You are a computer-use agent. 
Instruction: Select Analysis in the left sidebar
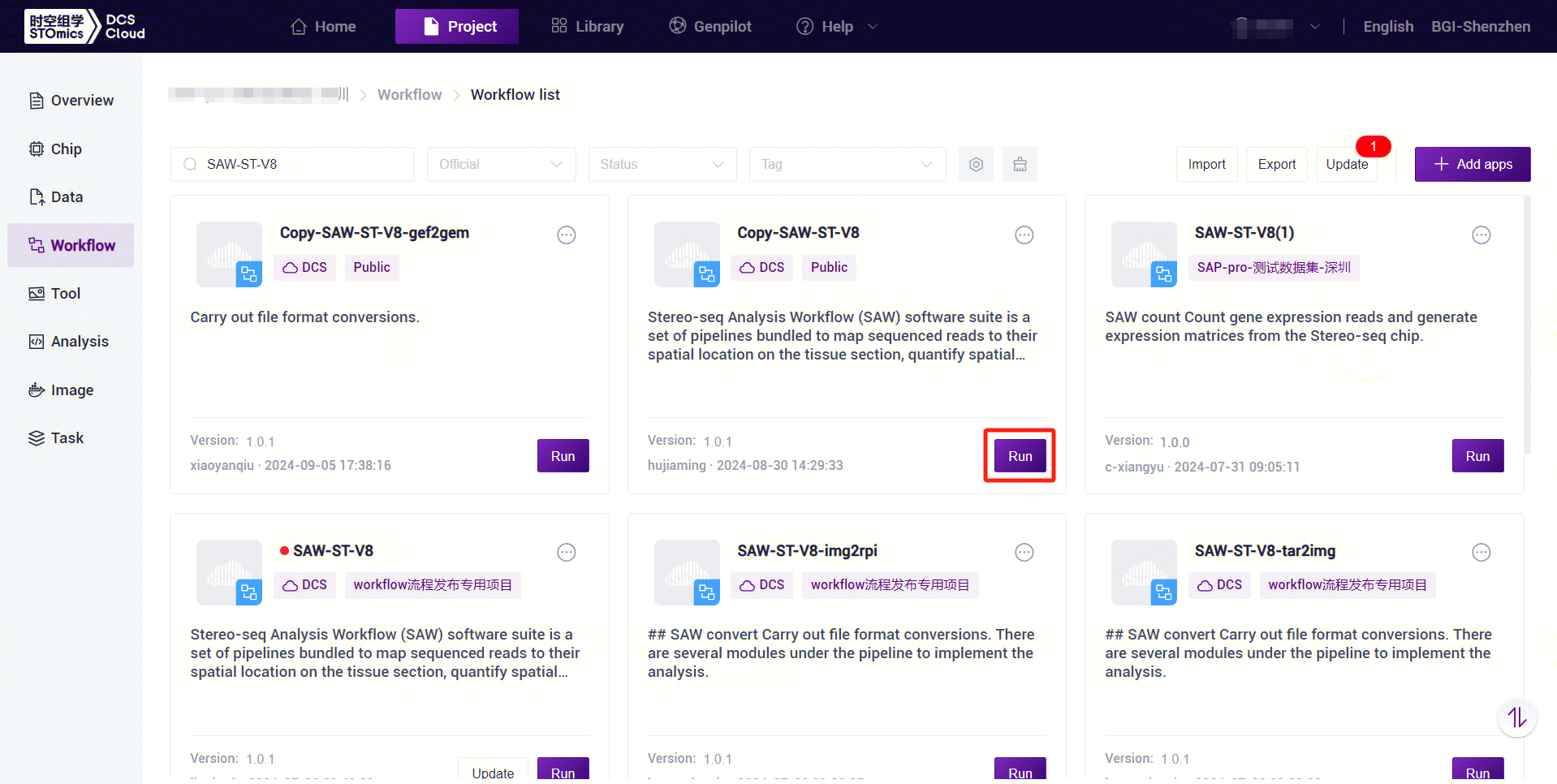79,342
